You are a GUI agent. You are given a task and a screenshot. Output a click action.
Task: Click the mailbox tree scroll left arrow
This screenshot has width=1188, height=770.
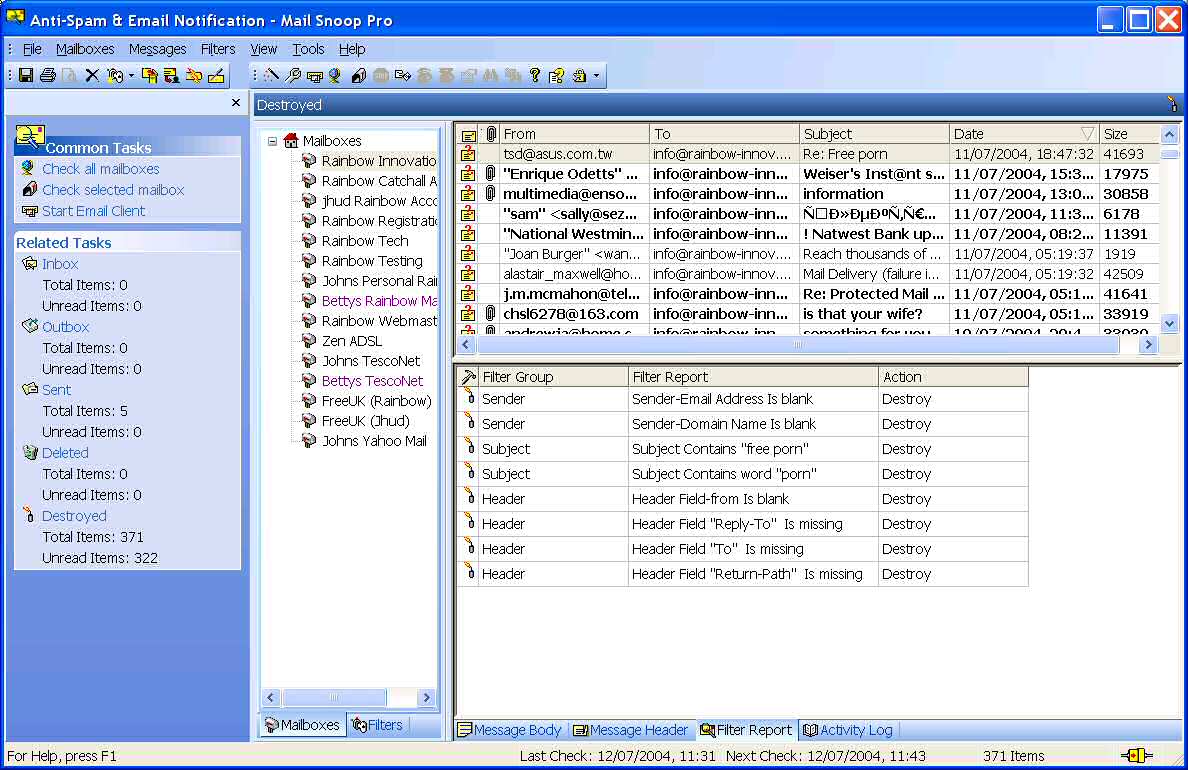click(271, 697)
